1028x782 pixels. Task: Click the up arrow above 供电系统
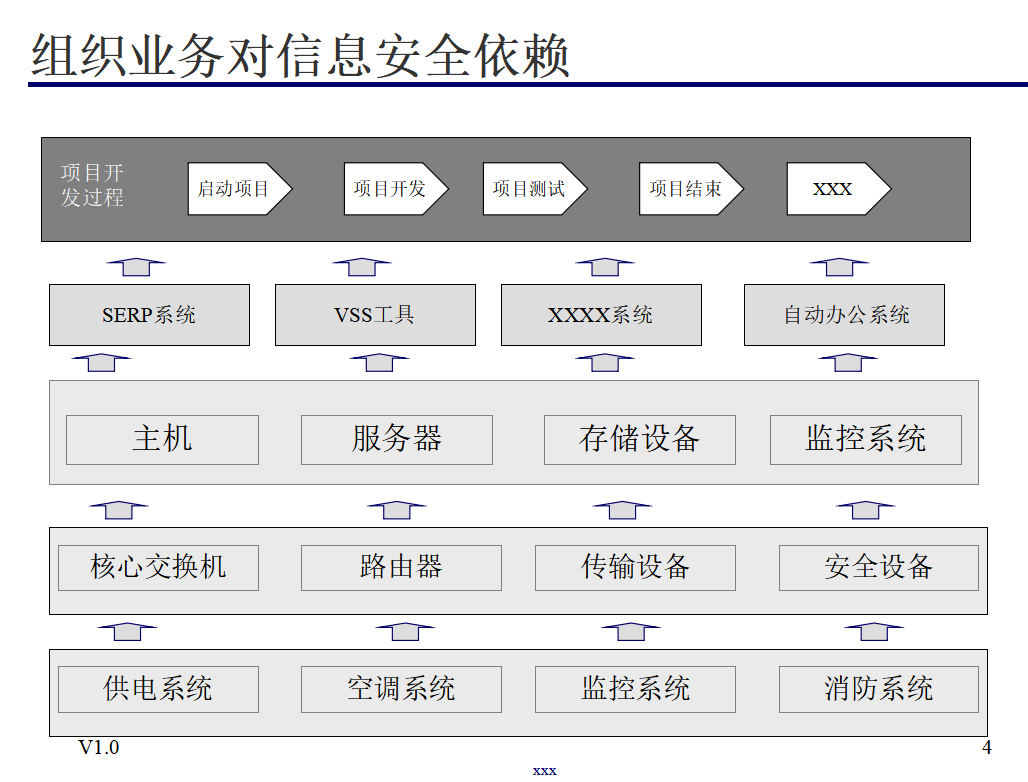127,631
